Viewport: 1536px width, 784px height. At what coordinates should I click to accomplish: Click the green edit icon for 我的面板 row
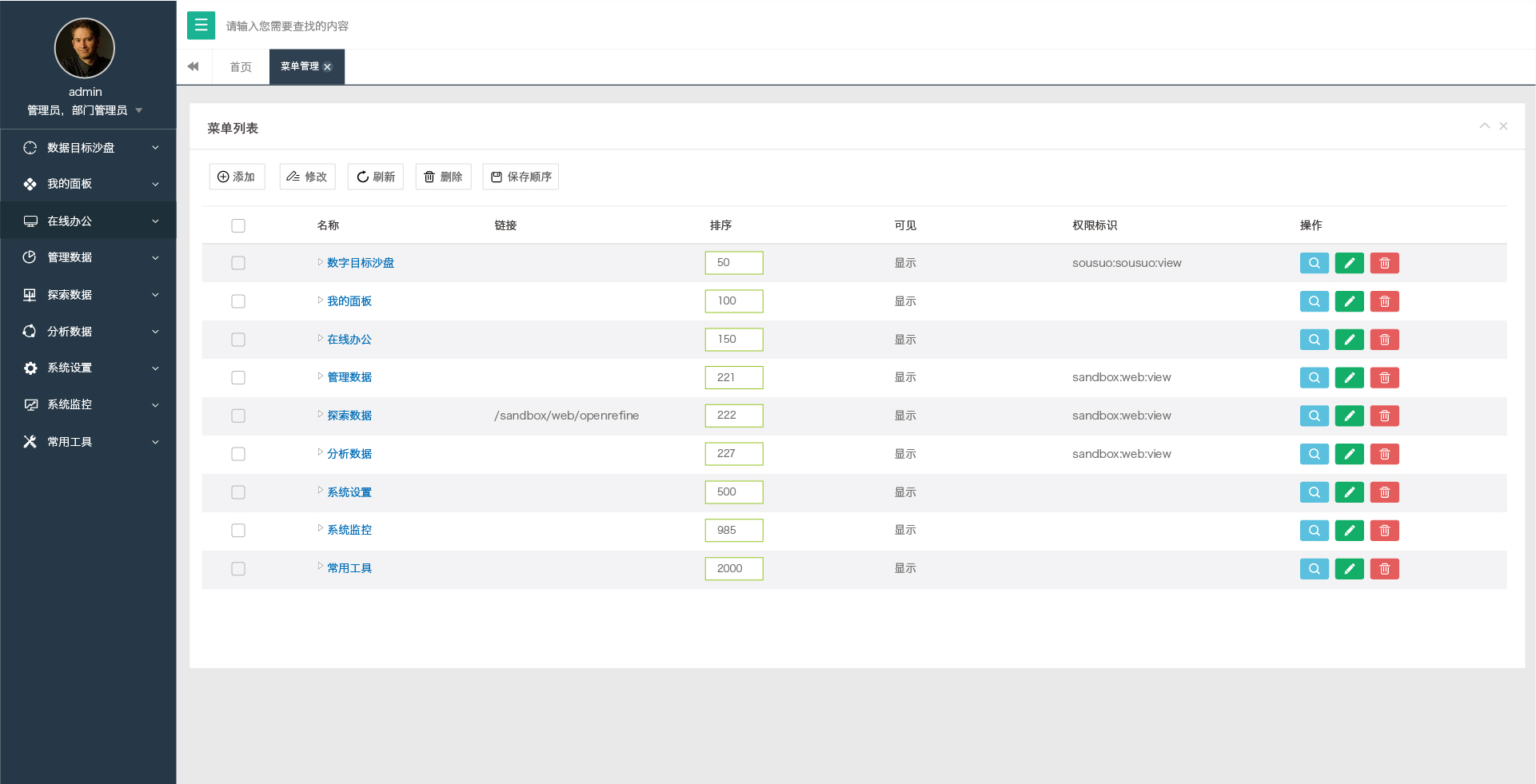1349,301
